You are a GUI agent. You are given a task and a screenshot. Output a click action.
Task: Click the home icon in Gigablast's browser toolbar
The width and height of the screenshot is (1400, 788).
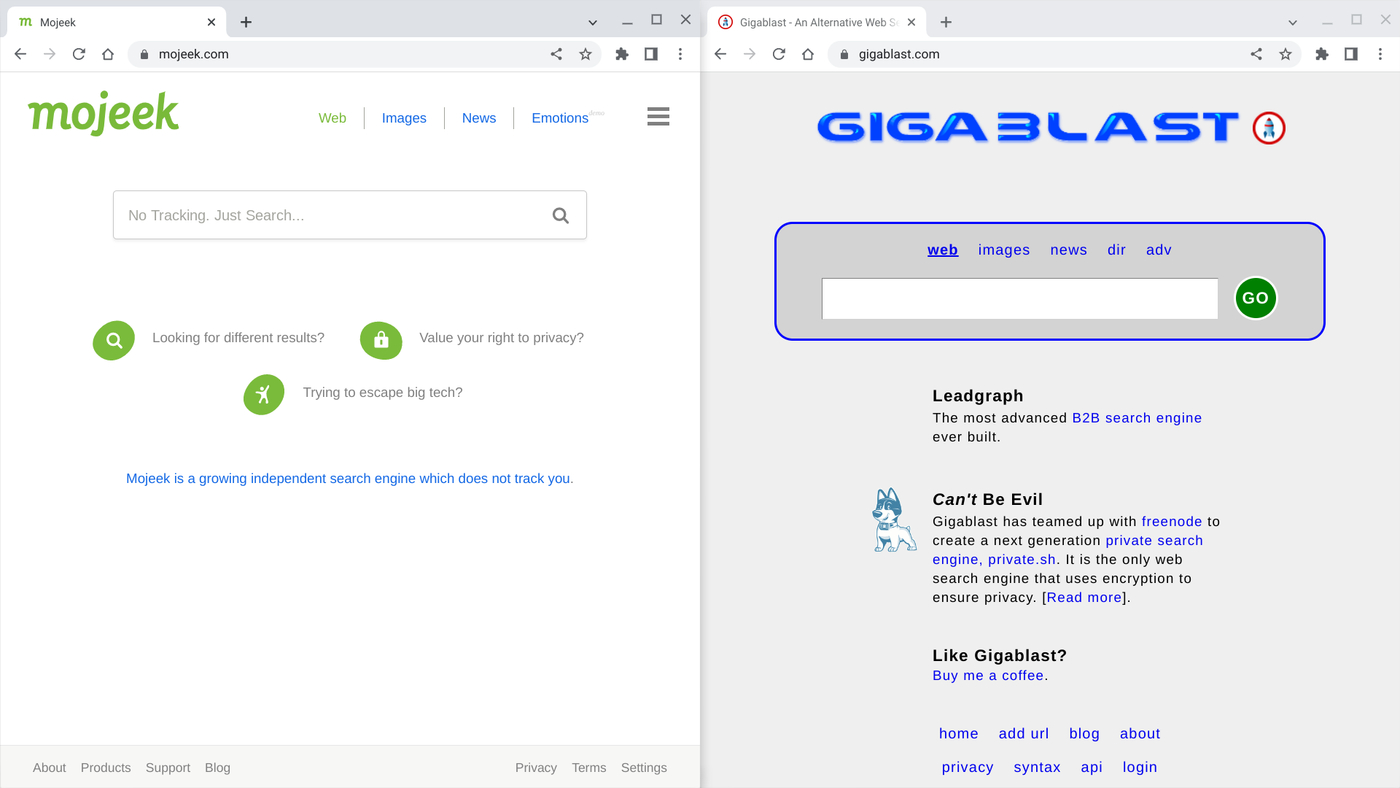808,54
